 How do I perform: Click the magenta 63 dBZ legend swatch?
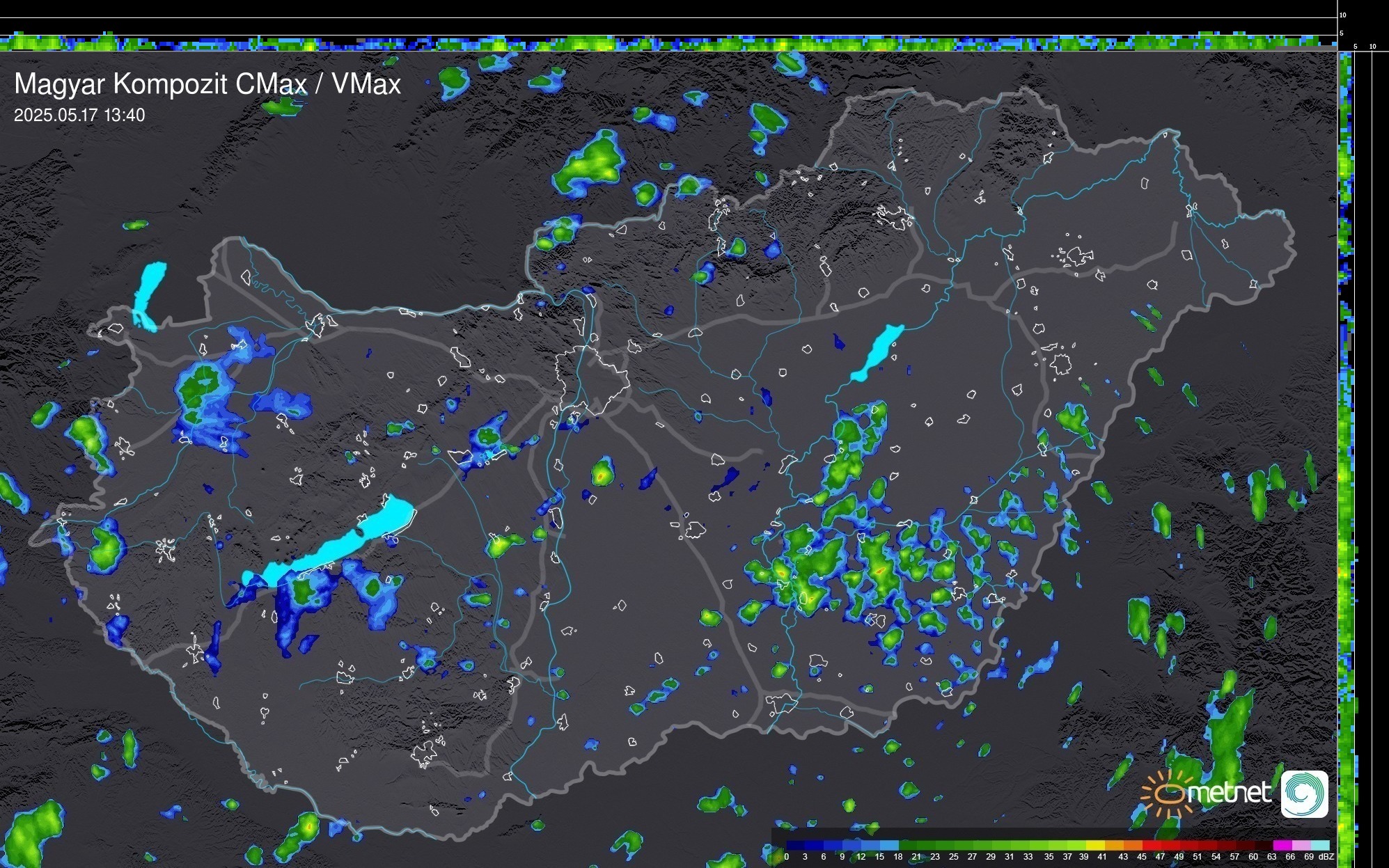[x=1282, y=845]
